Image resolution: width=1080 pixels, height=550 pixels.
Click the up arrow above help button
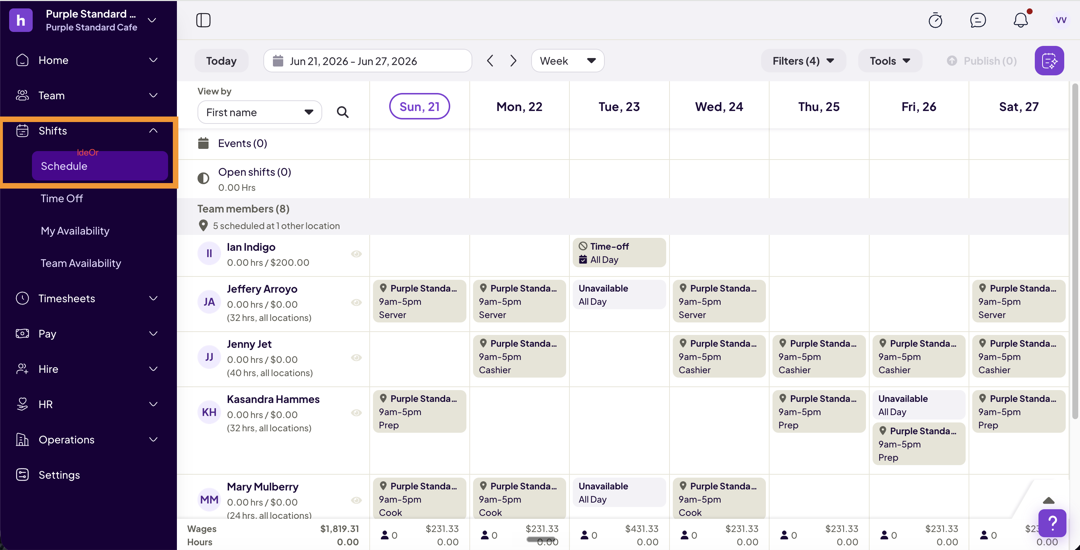point(1048,500)
